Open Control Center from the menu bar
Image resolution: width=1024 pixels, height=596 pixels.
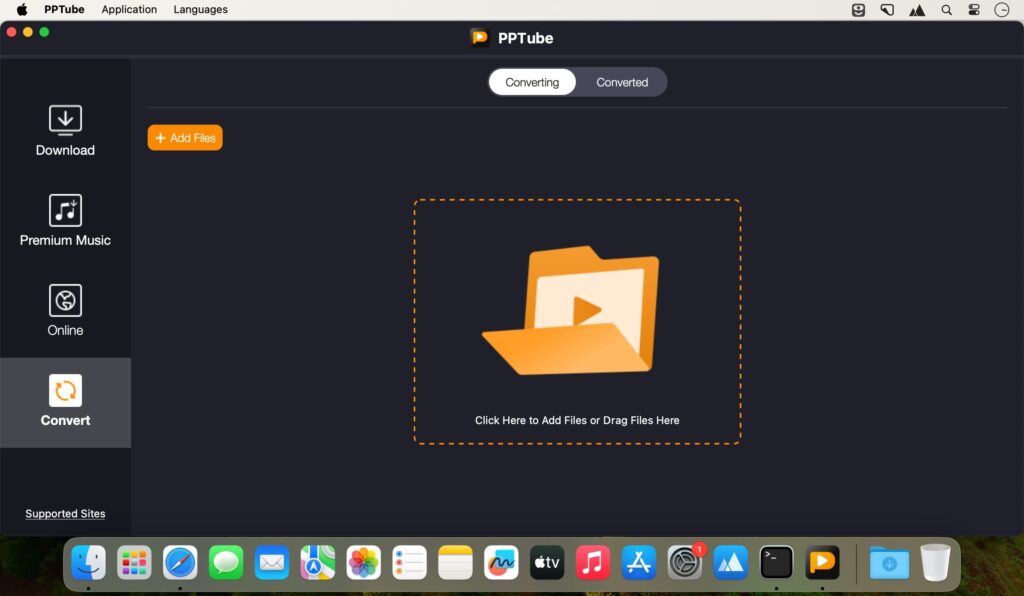pyautogui.click(x=973, y=9)
